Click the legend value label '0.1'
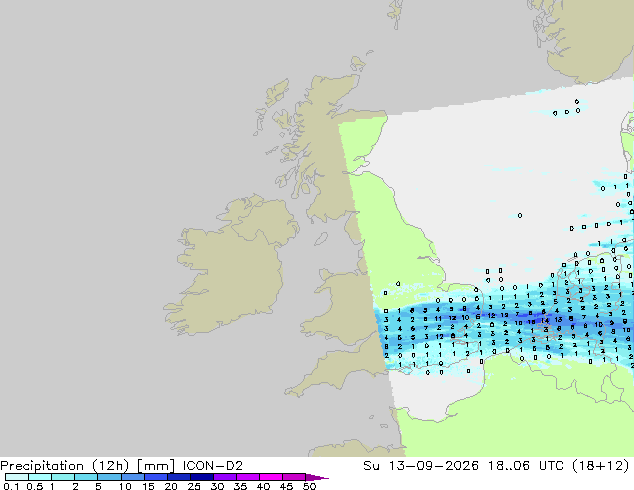Screen dimensions: 634x490 coord(11,486)
